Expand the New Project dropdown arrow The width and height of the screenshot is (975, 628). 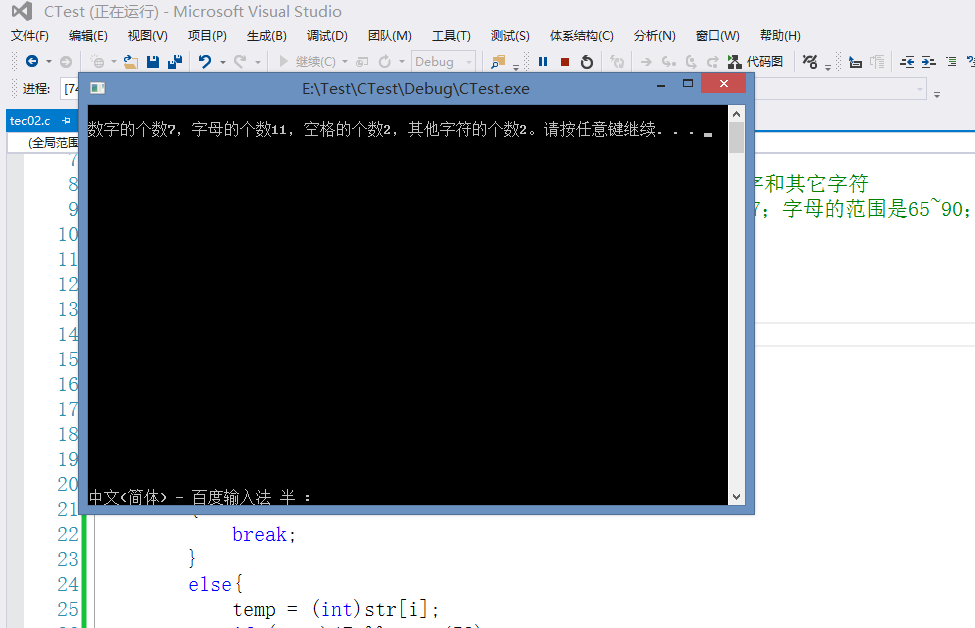[113, 62]
